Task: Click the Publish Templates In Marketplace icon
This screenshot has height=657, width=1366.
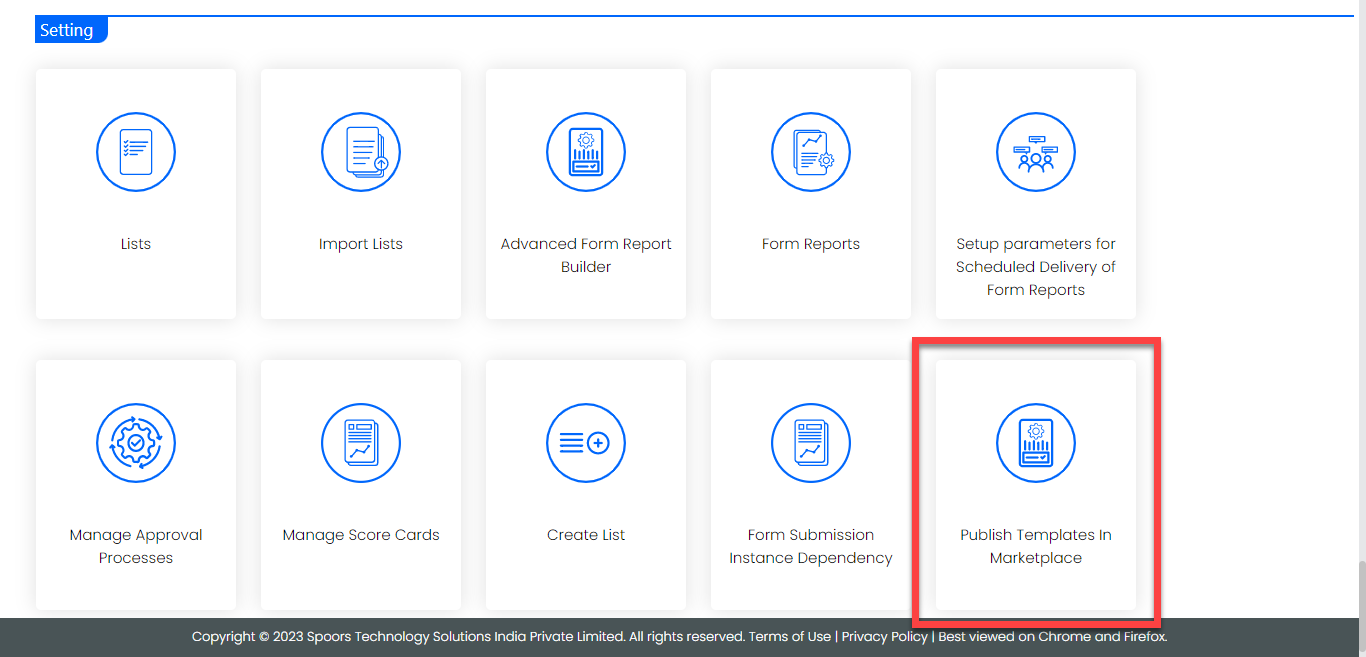Action: 1036,443
